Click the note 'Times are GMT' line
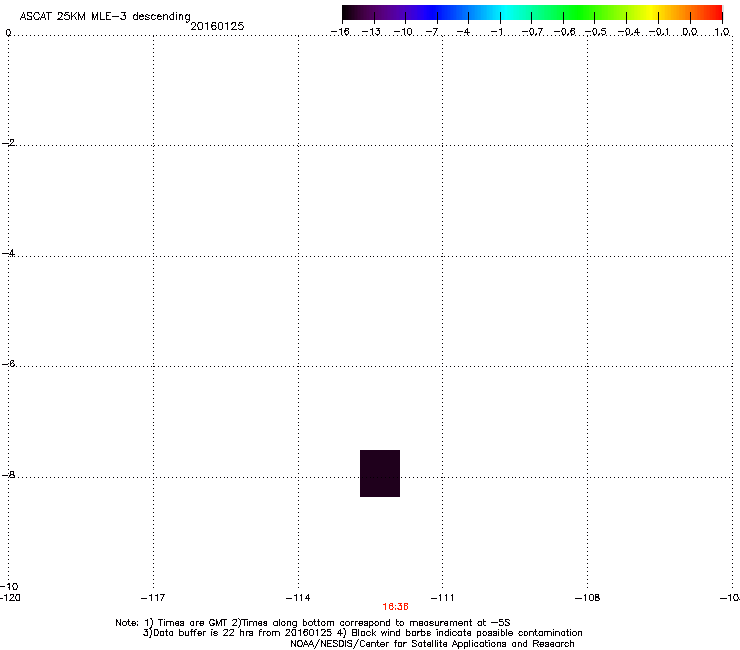 [313, 623]
